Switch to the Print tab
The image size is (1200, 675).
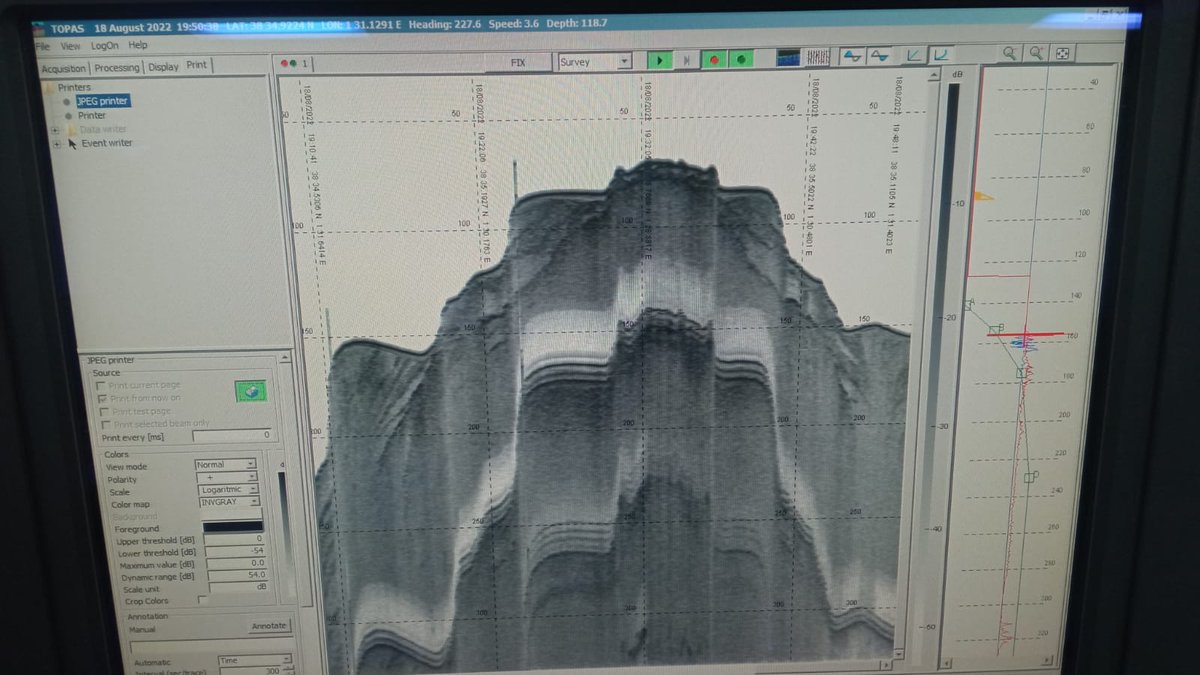pos(197,65)
